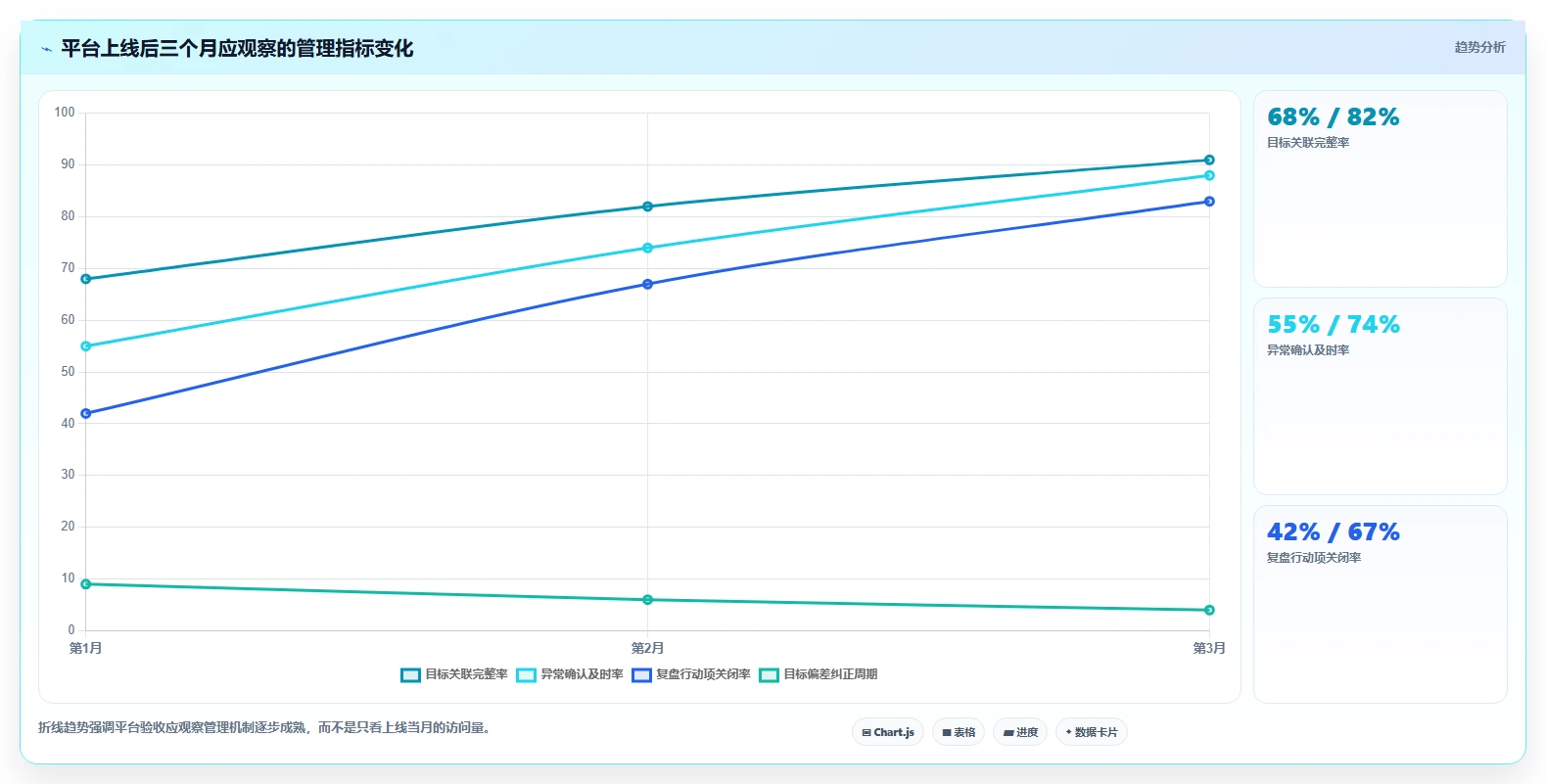
Task: Click the 50 y-axis tick label
Action: coord(68,372)
